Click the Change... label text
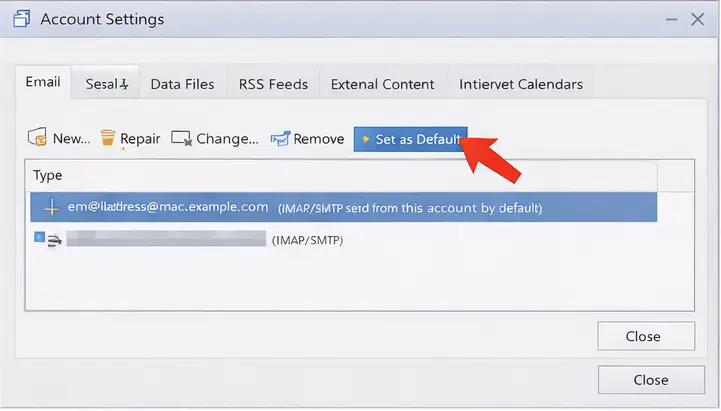The height and width of the screenshot is (411, 721). coord(227,138)
